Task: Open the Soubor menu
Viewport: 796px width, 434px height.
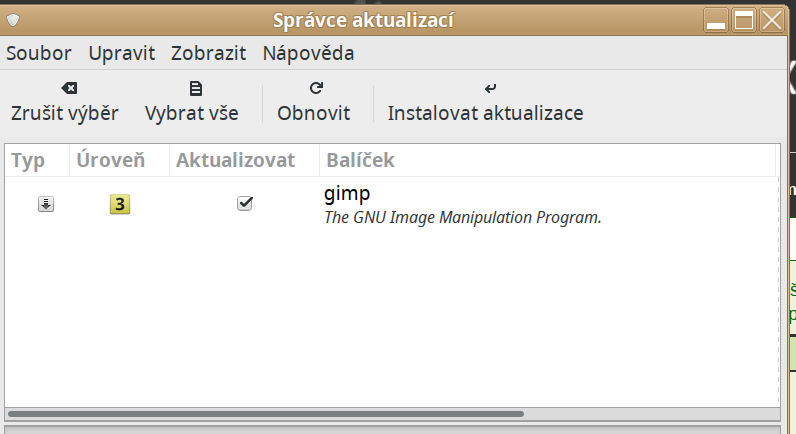Action: (39, 53)
